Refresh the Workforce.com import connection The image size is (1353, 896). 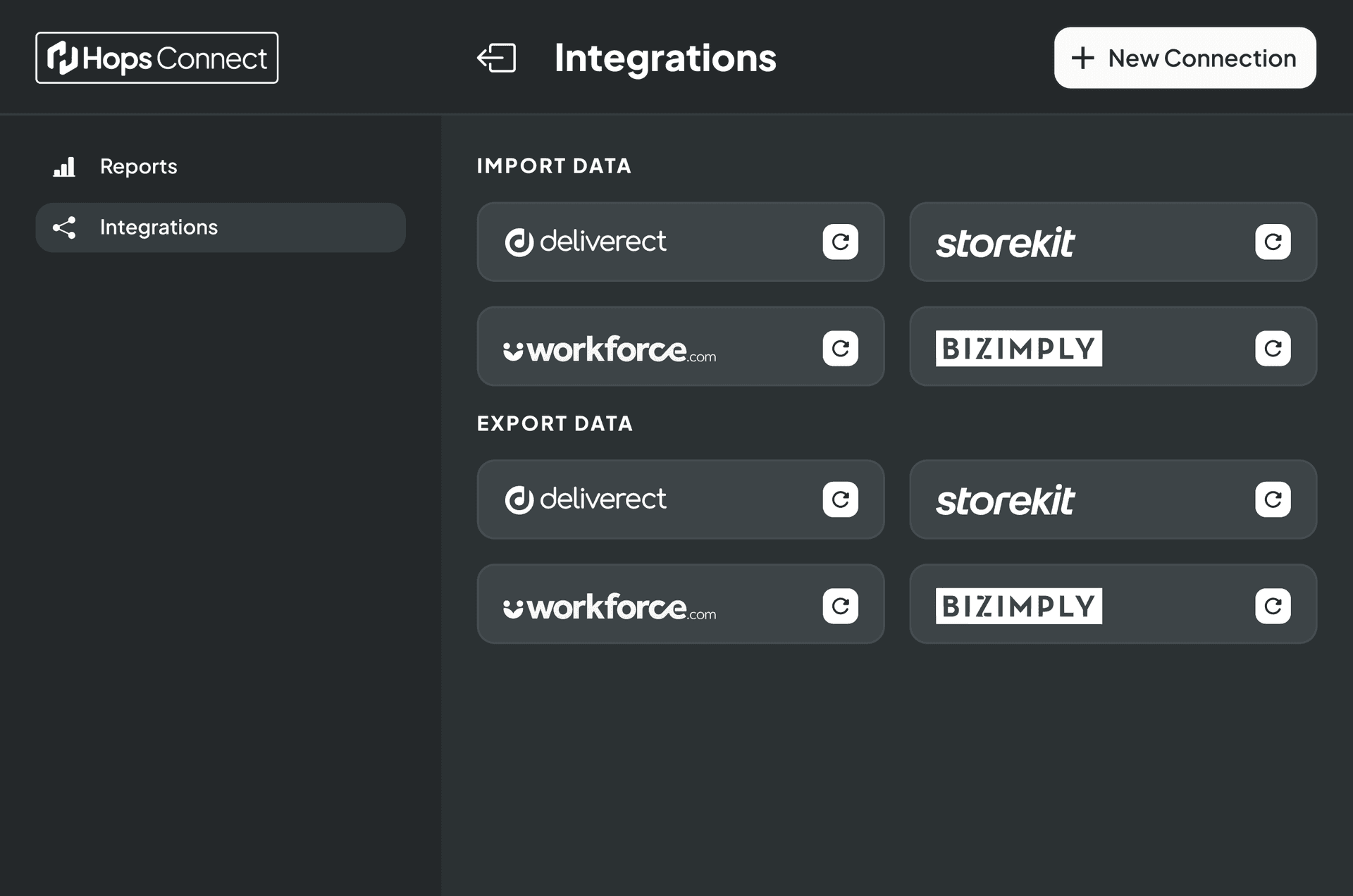pyautogui.click(x=840, y=348)
